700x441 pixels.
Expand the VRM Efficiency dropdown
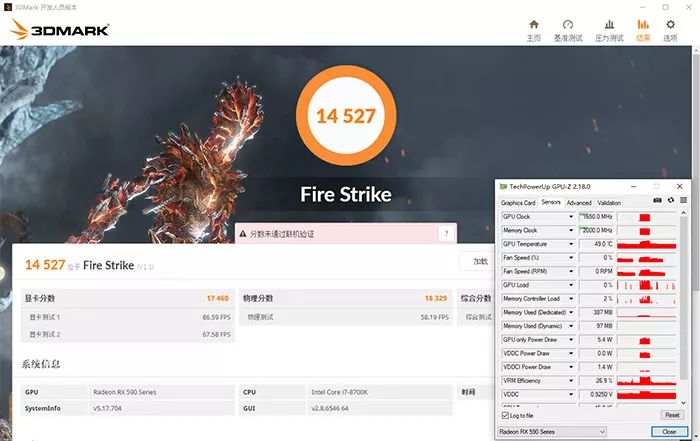[x=571, y=381]
